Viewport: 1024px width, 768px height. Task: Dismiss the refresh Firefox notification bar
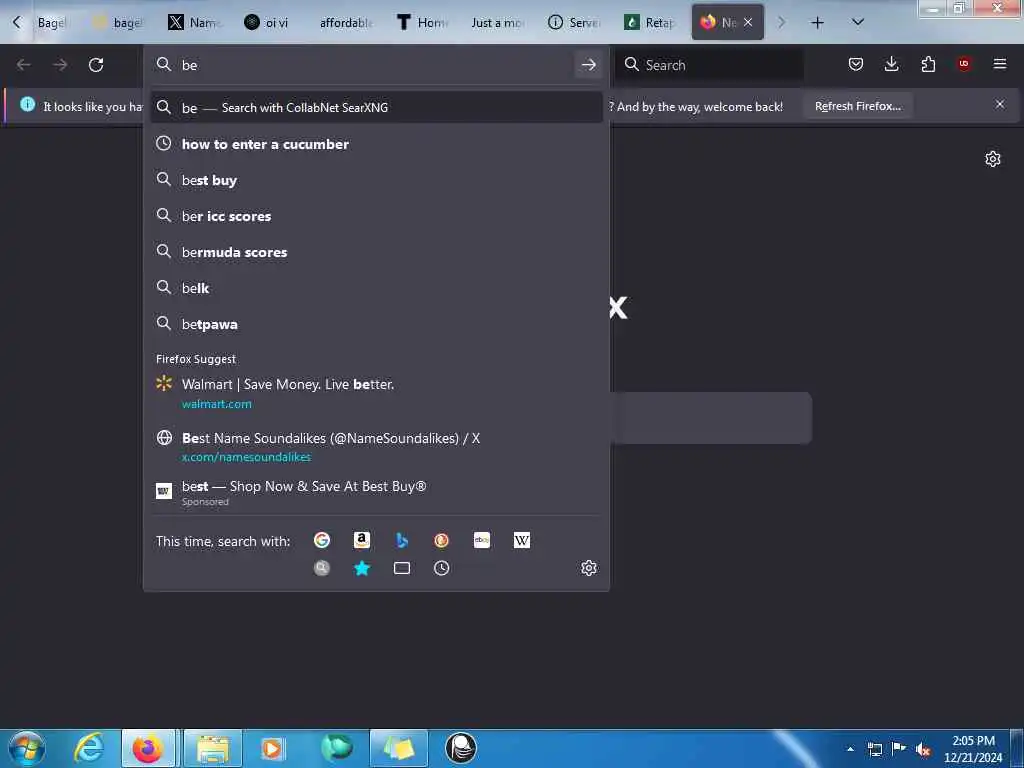[1000, 104]
